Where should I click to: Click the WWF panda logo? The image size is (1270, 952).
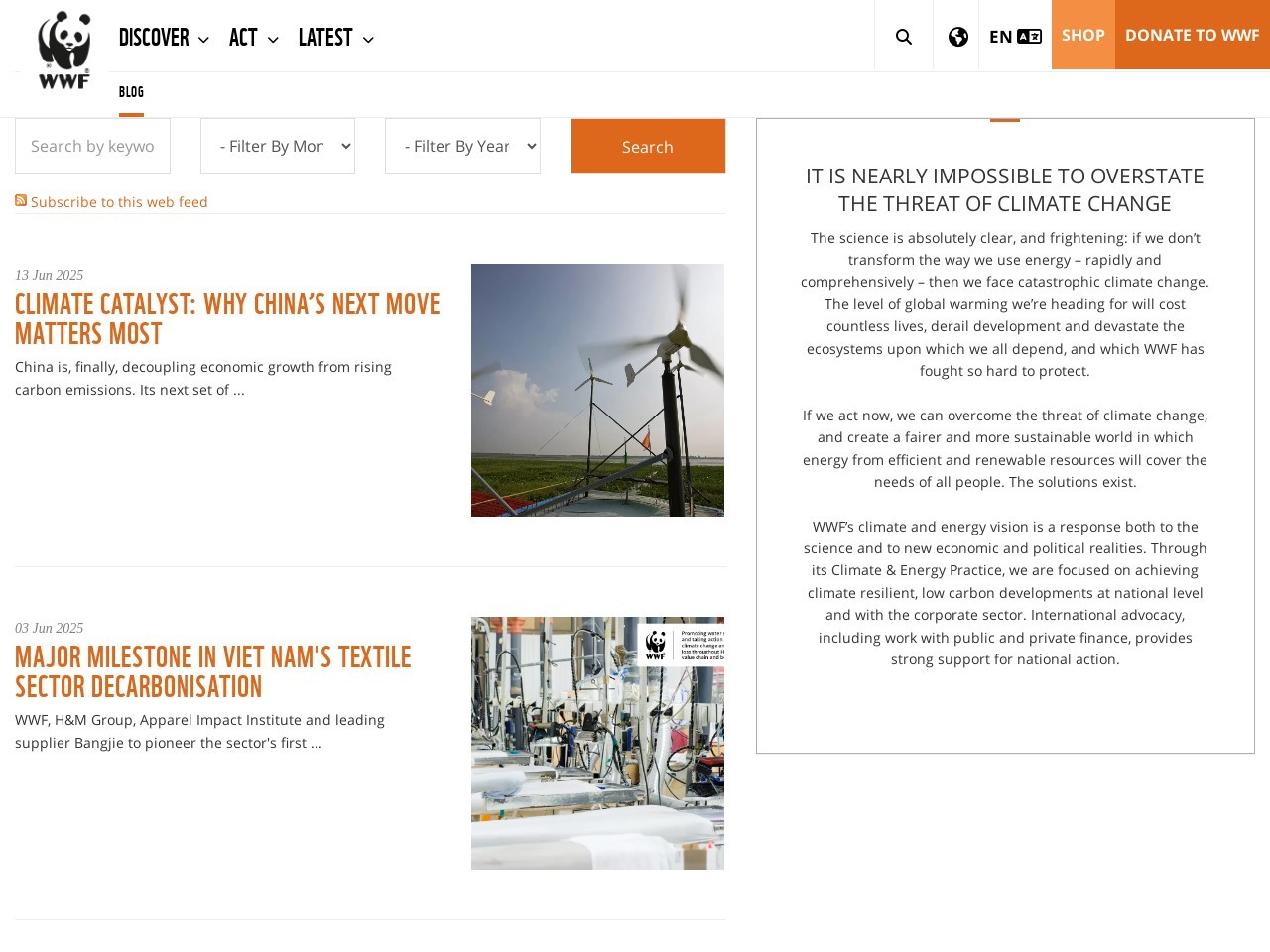(63, 51)
